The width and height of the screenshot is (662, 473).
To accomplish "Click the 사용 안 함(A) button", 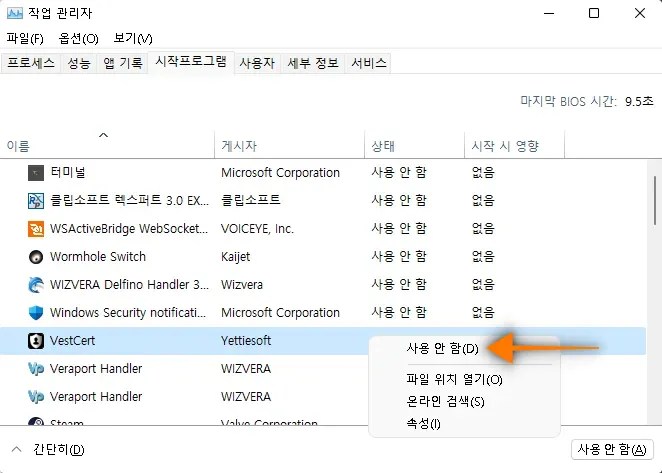I will coord(612,449).
